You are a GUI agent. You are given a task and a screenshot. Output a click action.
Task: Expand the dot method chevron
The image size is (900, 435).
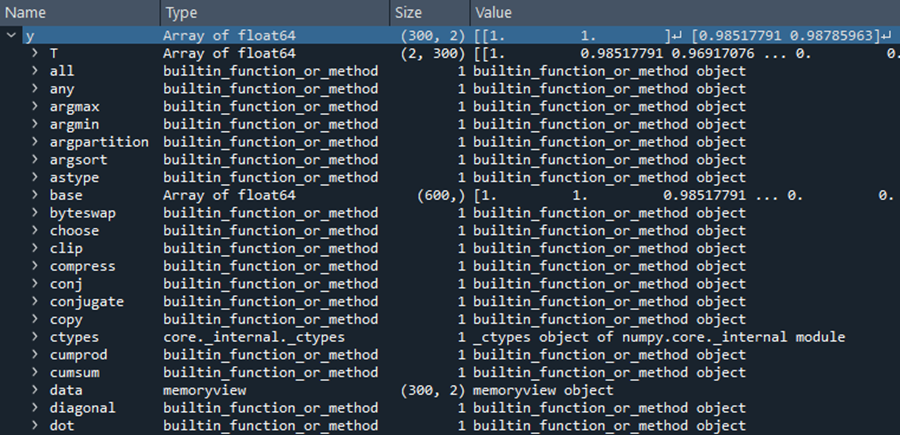coord(35,426)
